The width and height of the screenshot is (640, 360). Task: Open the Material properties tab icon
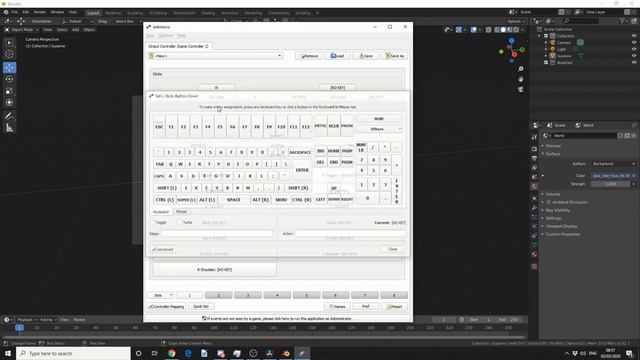tap(534, 254)
